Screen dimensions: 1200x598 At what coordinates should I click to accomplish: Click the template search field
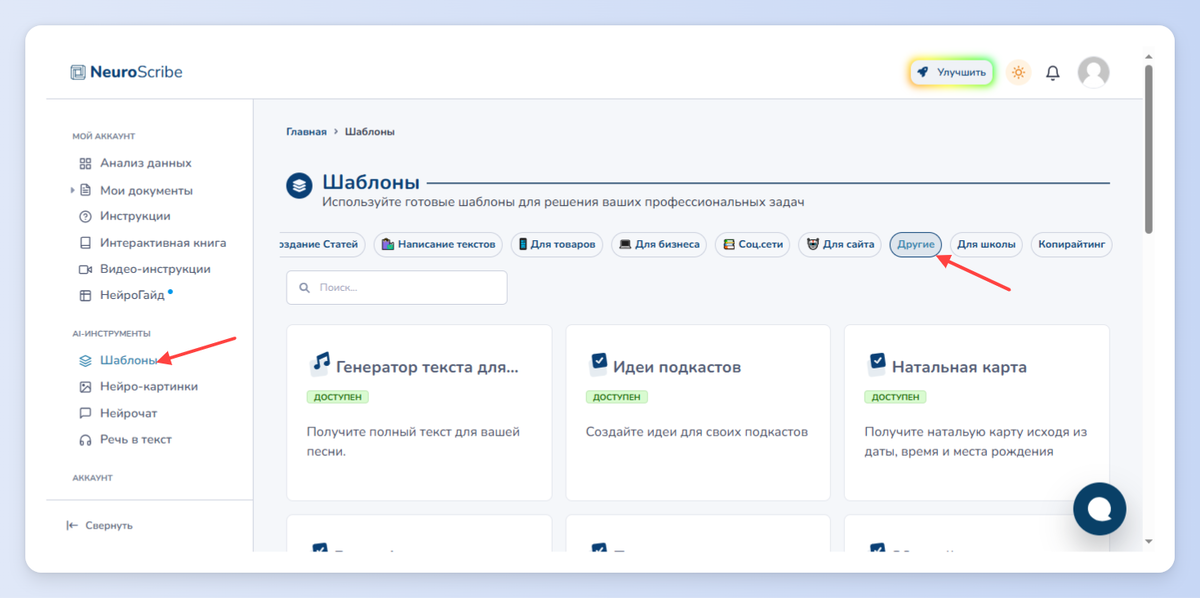pyautogui.click(x=397, y=287)
